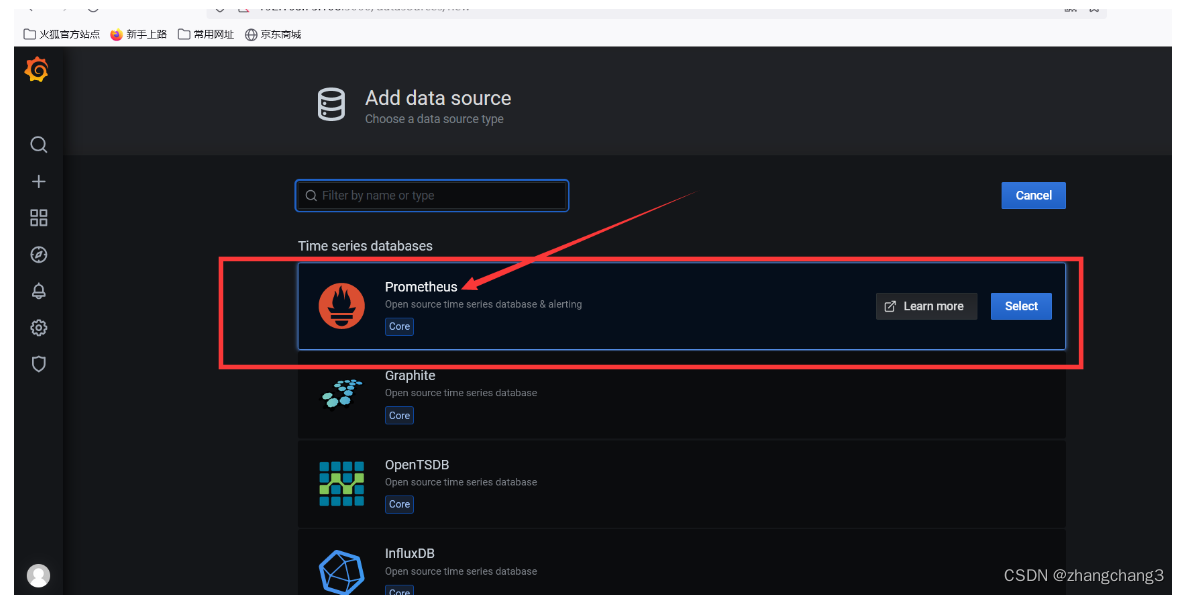Click Open source time series database & alerting text
Image resolution: width=1180 pixels, height=595 pixels.
point(483,305)
